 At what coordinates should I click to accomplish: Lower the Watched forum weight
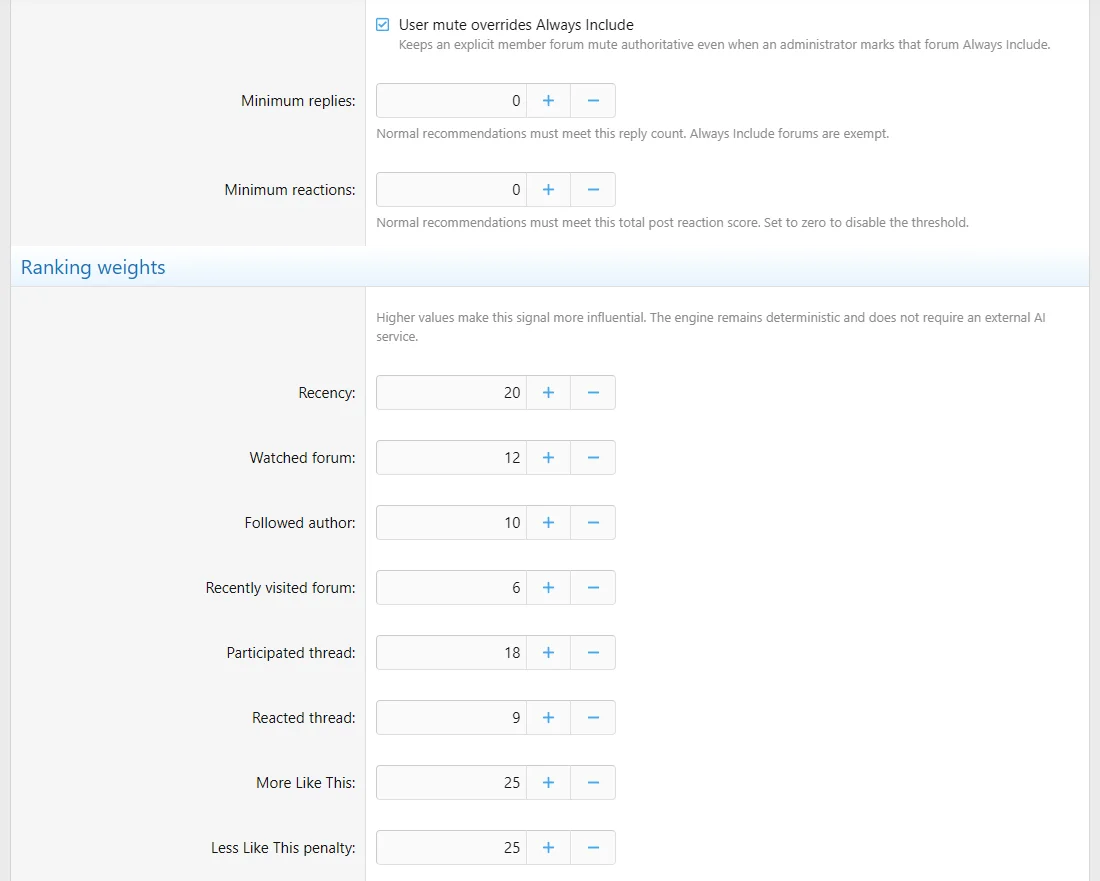pyautogui.click(x=593, y=457)
